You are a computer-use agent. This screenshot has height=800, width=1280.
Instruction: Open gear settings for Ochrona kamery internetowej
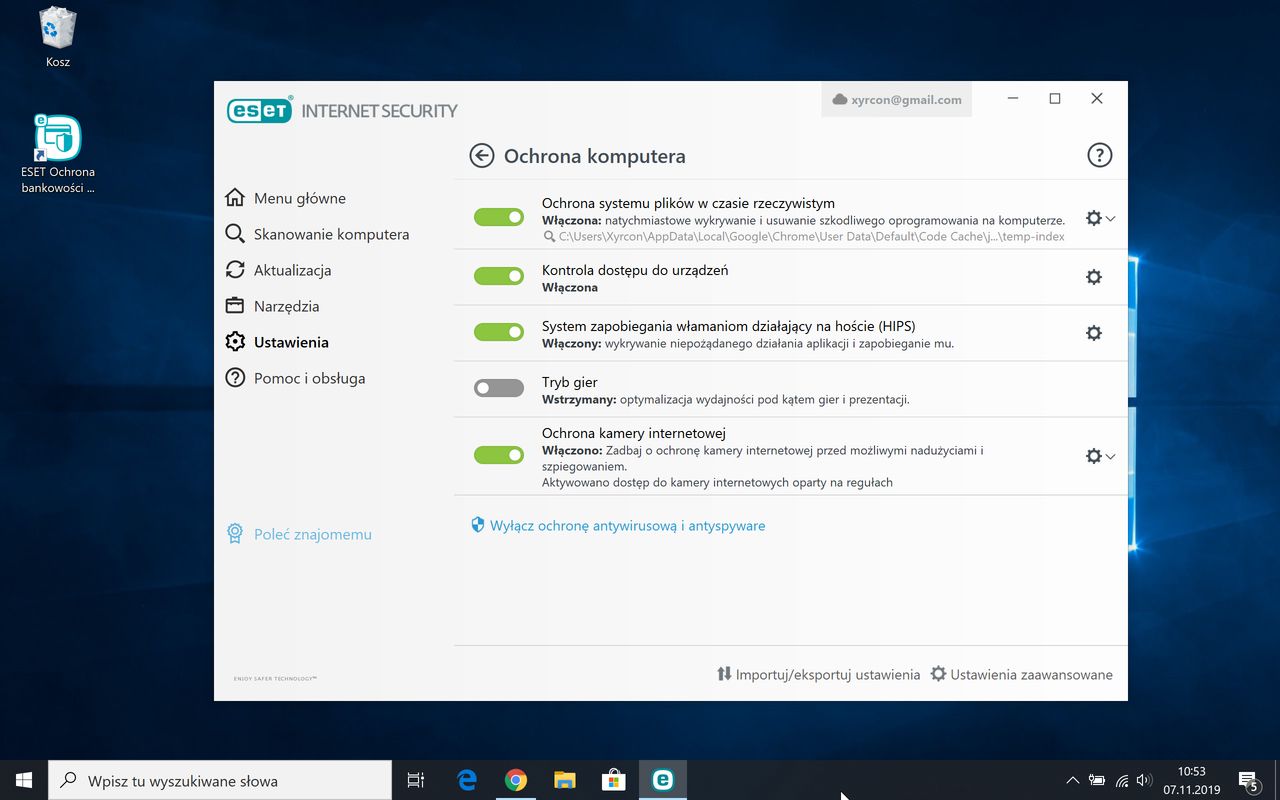click(1094, 456)
